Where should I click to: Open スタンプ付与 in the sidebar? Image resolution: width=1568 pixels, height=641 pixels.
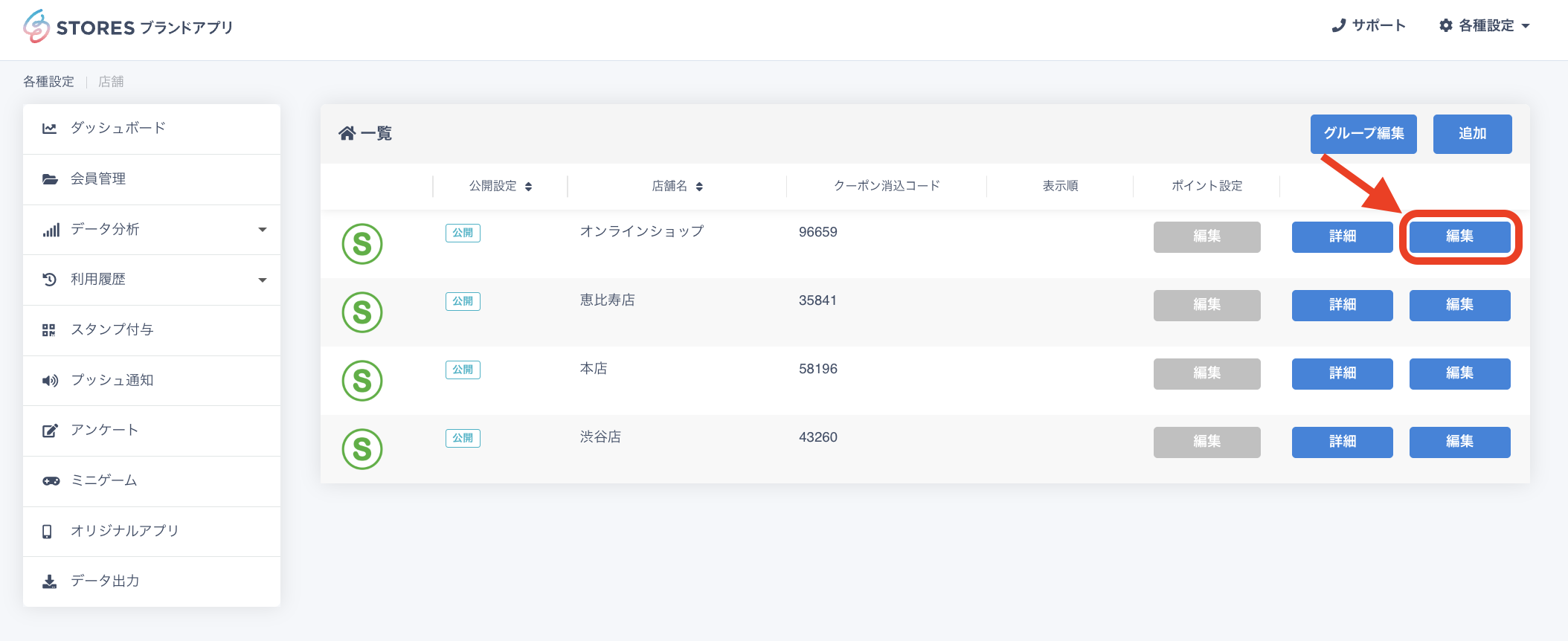pyautogui.click(x=152, y=330)
